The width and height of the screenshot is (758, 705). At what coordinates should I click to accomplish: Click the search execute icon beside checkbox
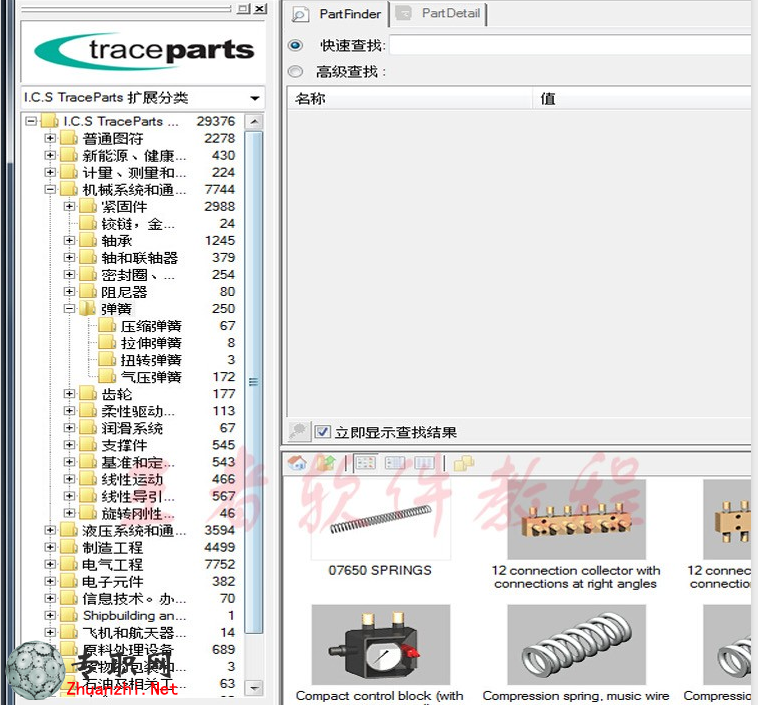(298, 431)
